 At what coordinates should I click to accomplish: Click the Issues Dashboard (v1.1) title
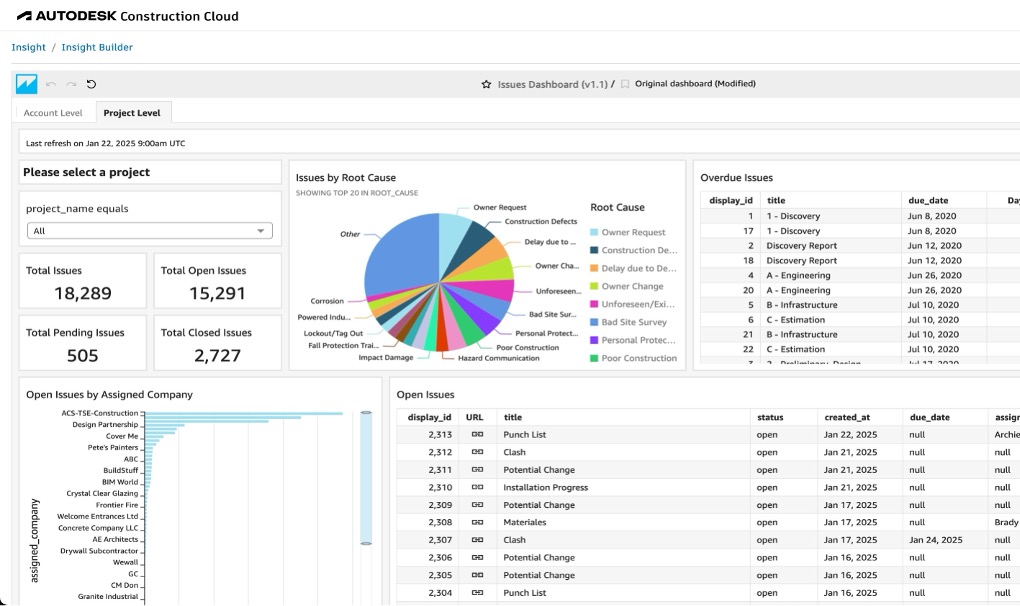click(552, 84)
